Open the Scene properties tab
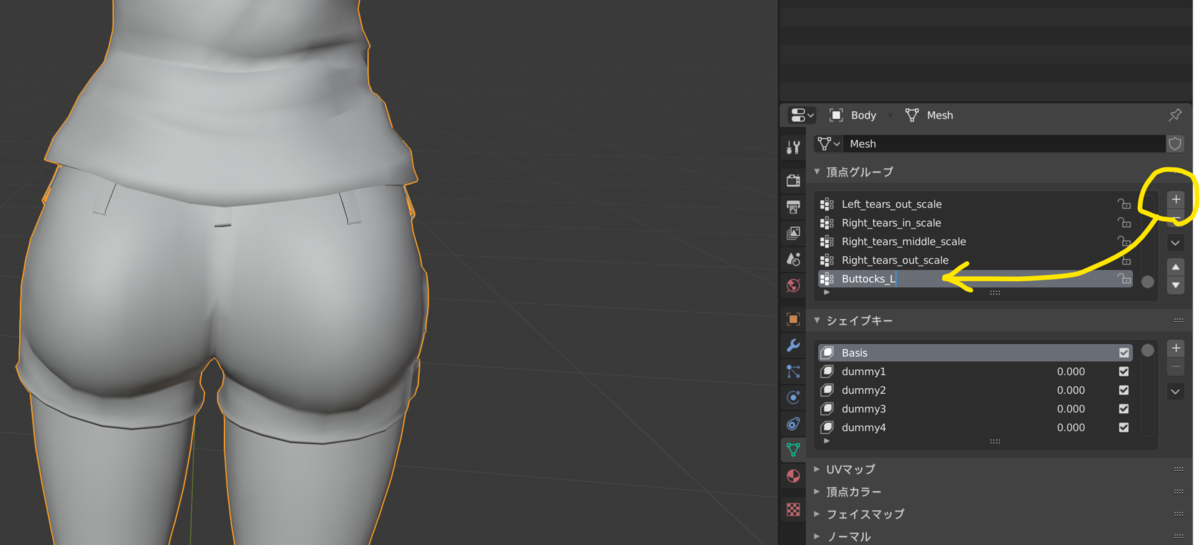 coord(793,259)
